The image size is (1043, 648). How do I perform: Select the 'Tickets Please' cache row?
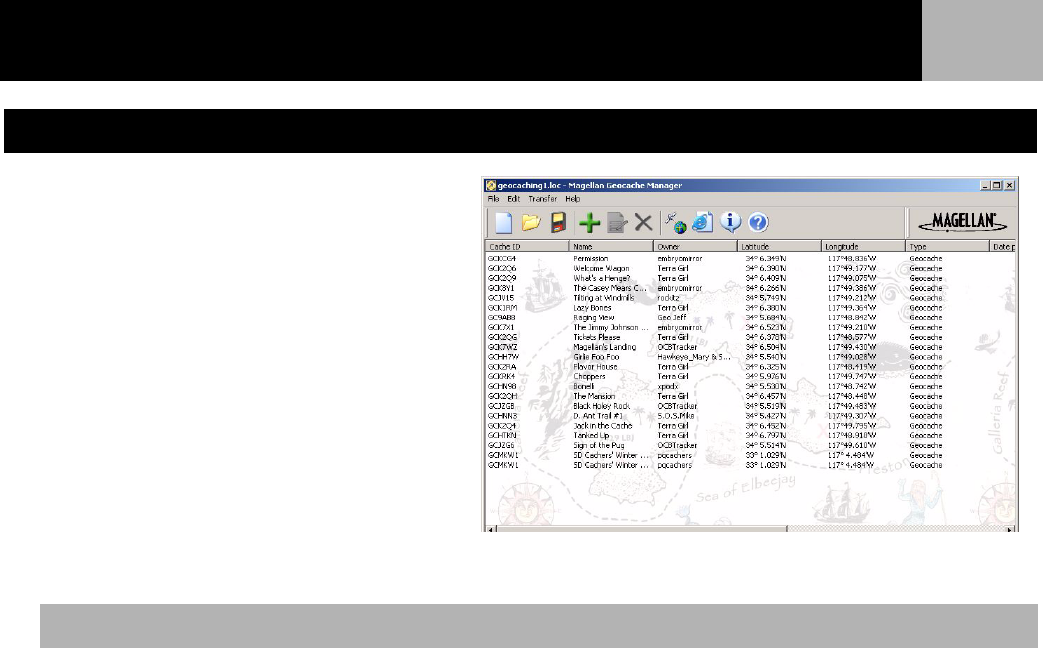pyautogui.click(x=750, y=337)
